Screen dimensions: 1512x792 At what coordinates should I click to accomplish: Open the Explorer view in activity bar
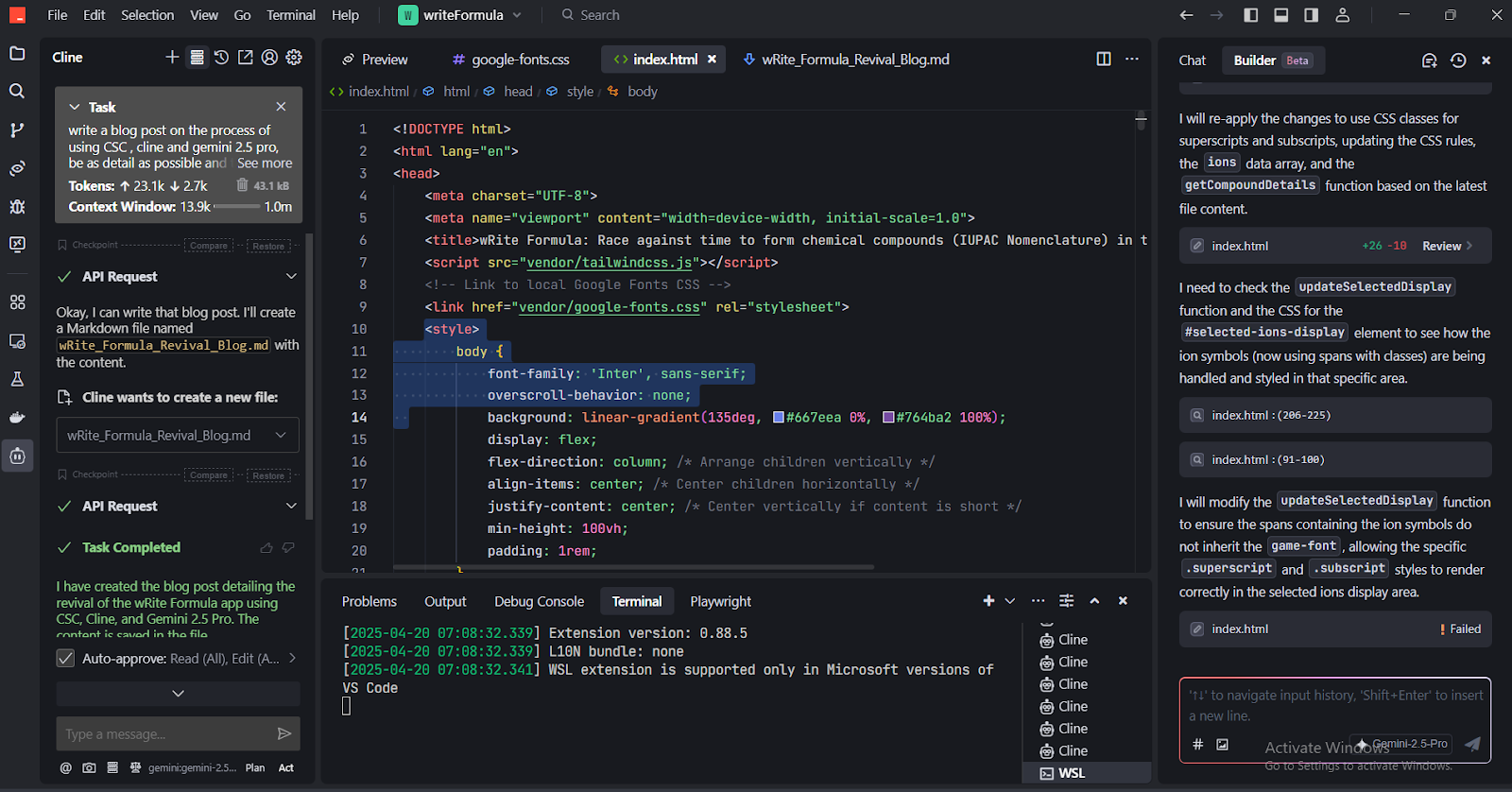(17, 54)
